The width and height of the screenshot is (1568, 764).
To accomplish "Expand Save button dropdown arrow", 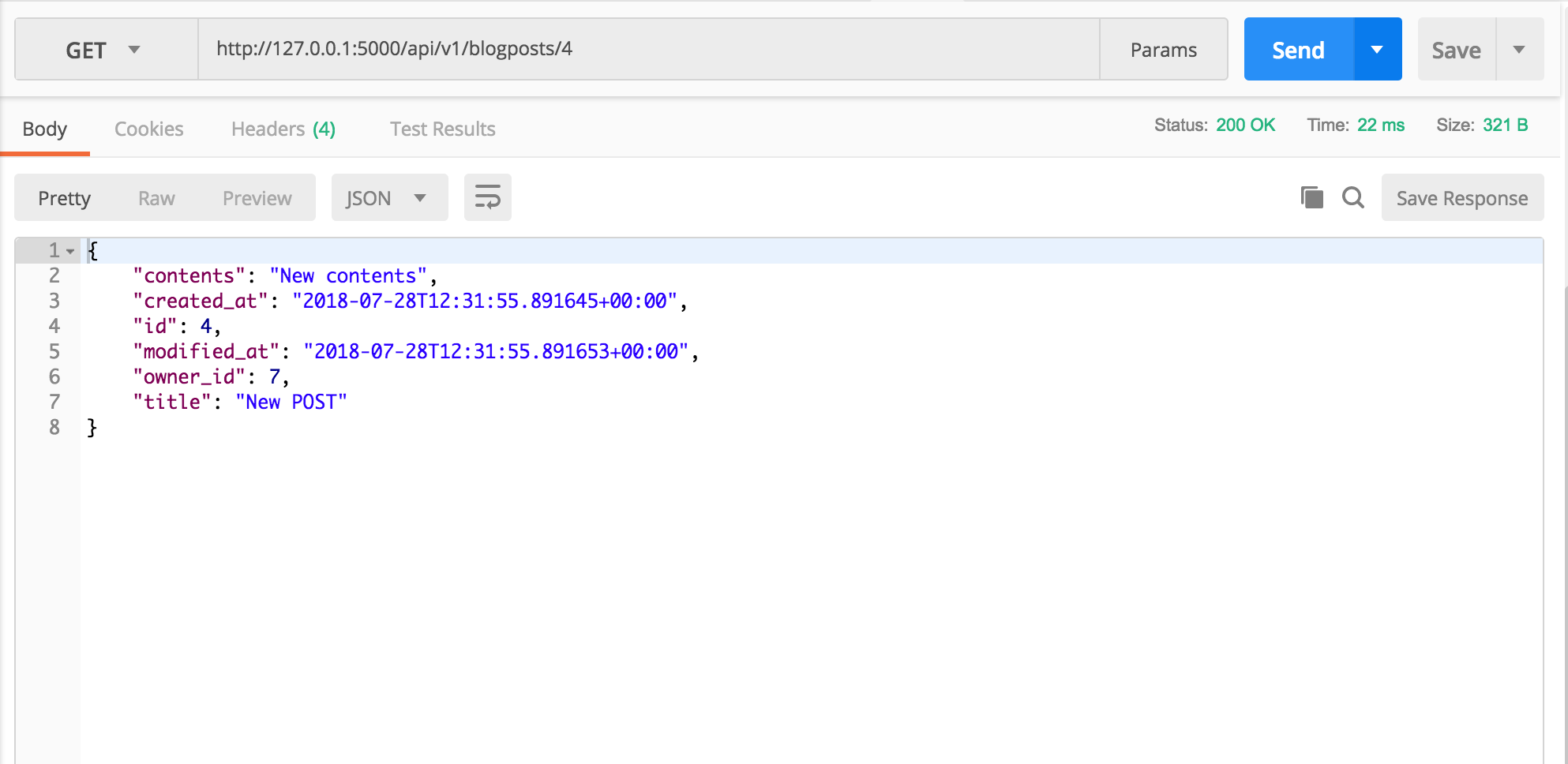I will (1519, 50).
